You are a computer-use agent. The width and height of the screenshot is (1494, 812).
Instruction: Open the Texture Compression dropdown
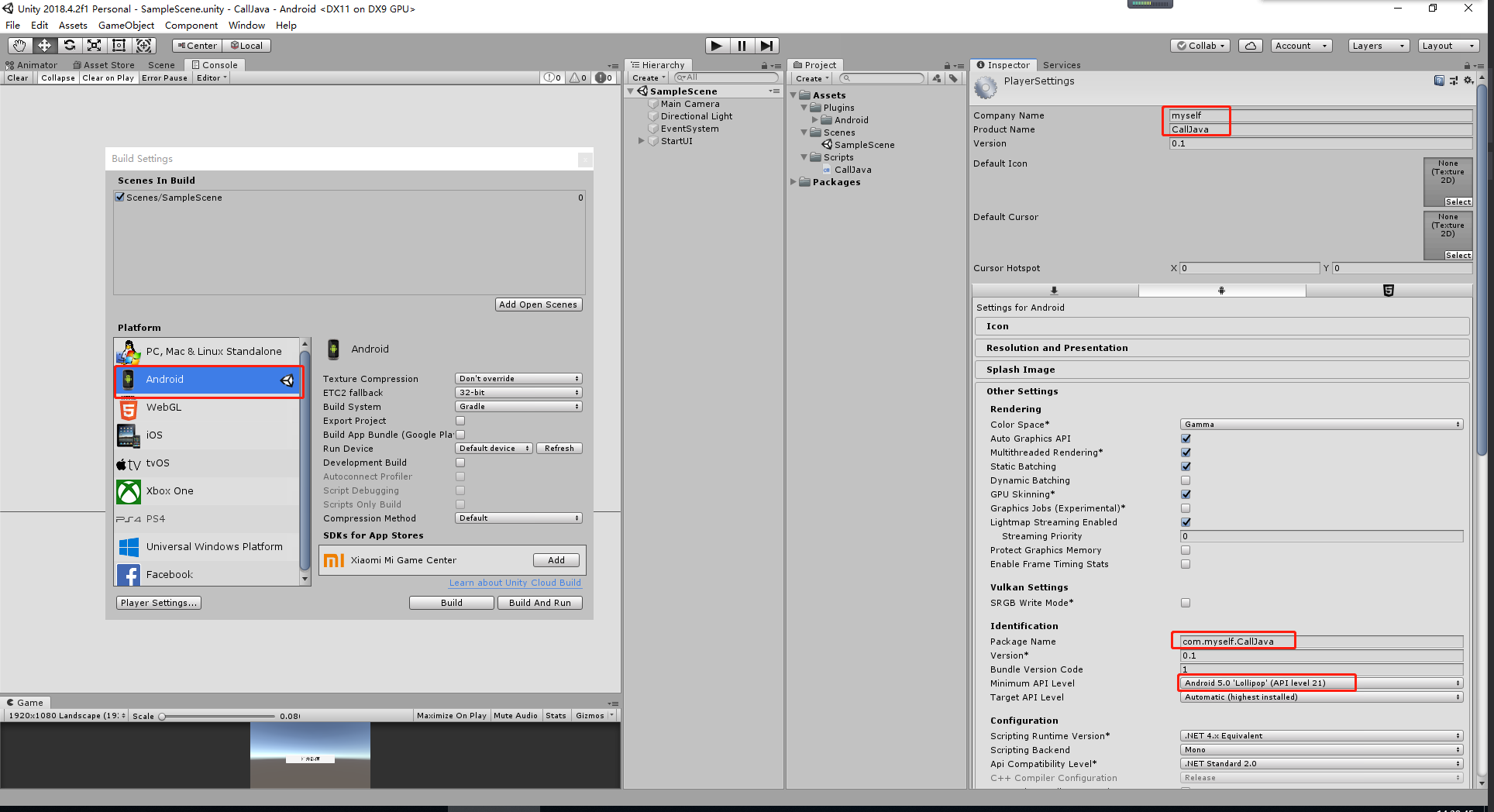tap(518, 378)
